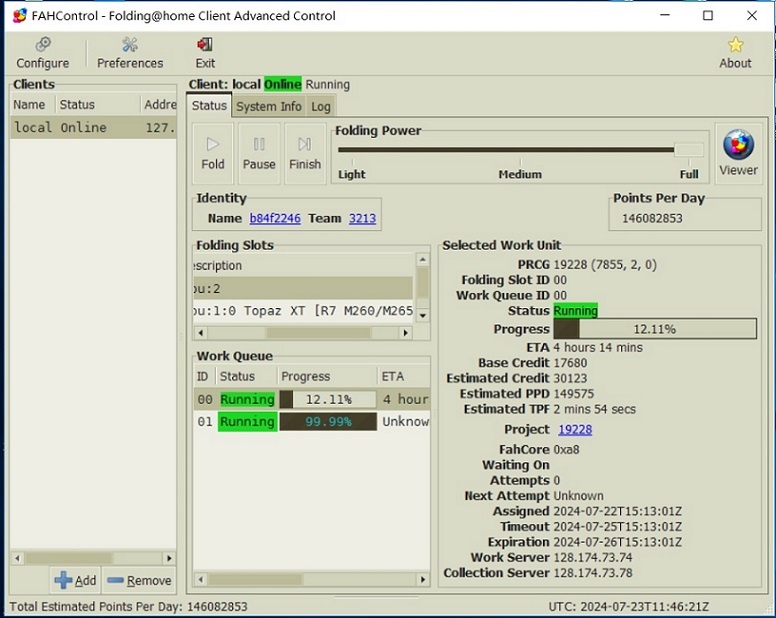Click the selected work unit Running status
This screenshot has width=776, height=618.
576,310
